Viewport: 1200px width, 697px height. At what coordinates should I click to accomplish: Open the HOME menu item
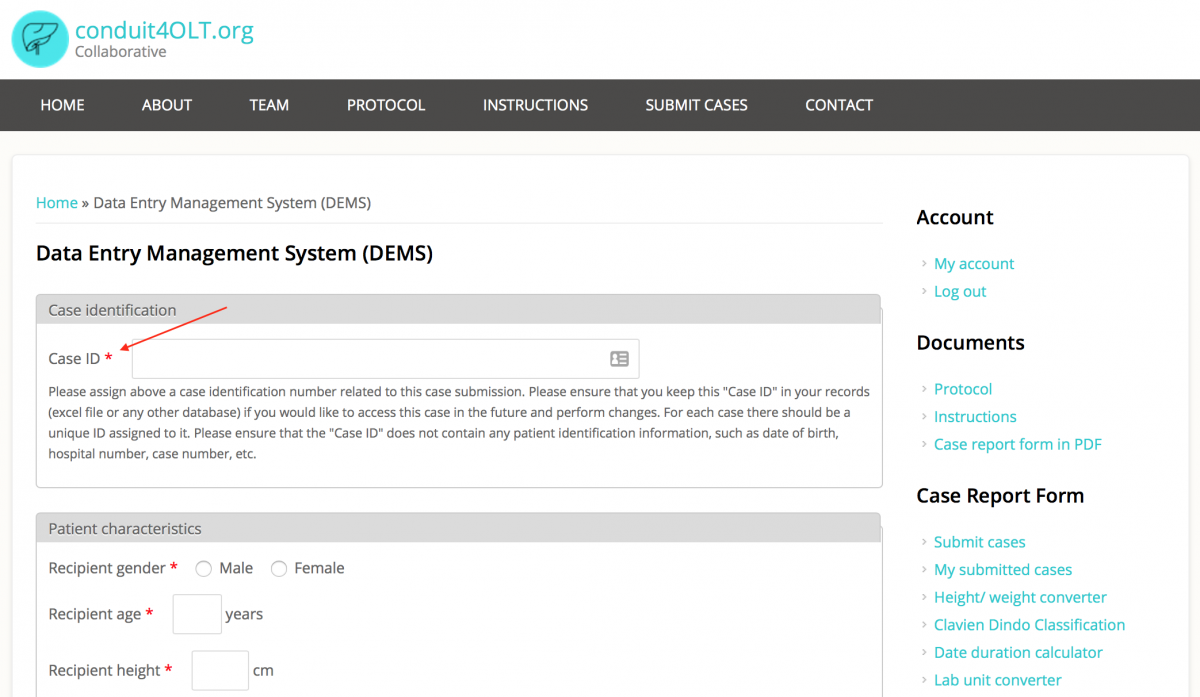coord(62,105)
